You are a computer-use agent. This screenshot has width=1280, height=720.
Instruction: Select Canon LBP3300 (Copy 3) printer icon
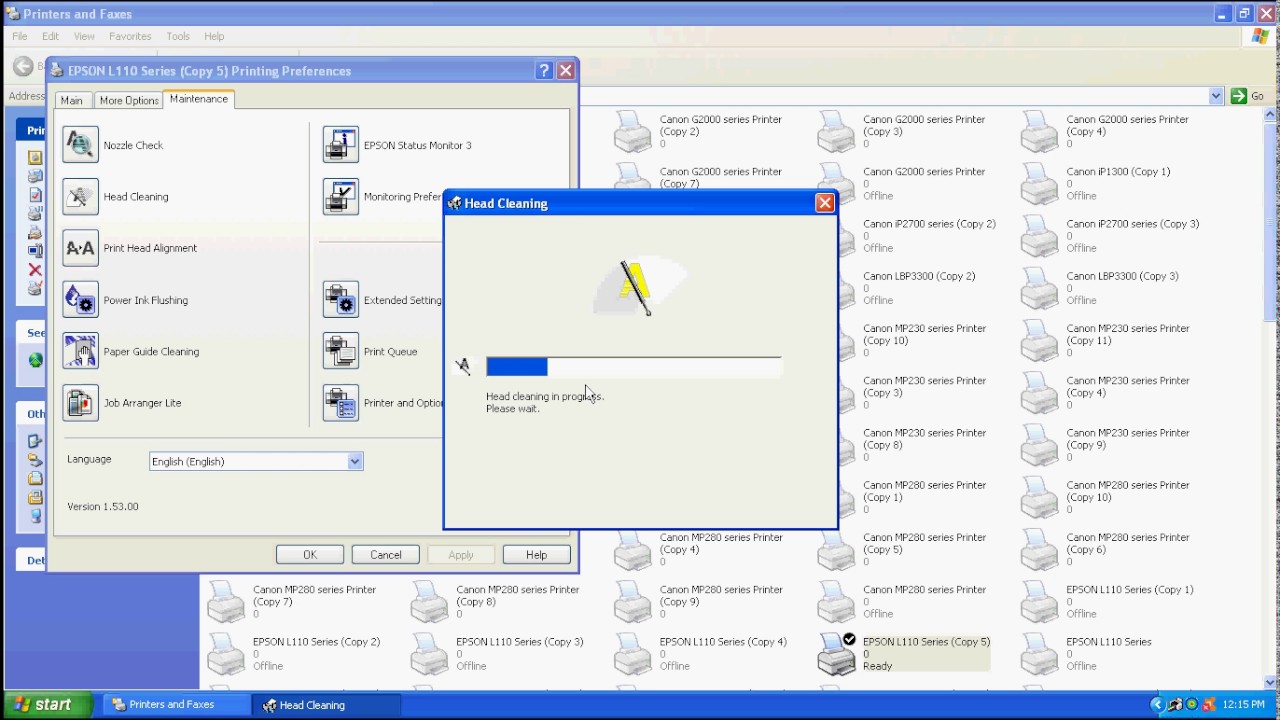[x=1040, y=288]
